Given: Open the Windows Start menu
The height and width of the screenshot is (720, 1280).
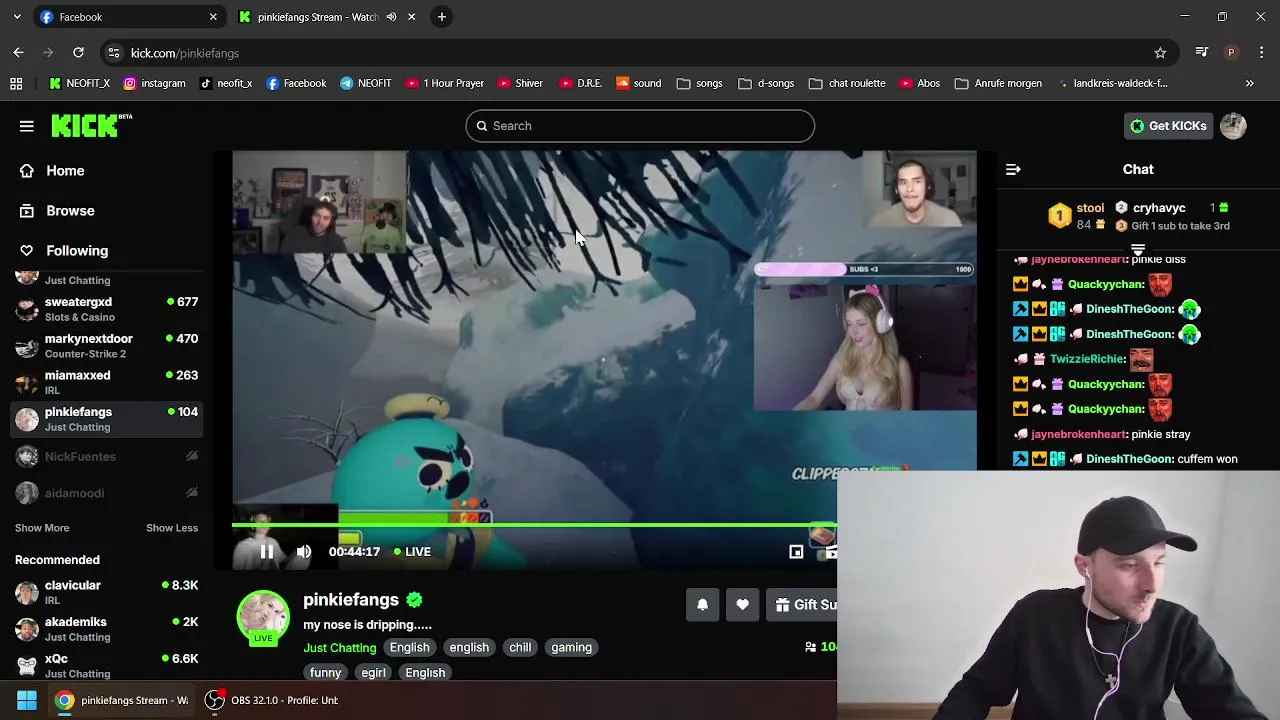Looking at the screenshot, I should coord(27,700).
